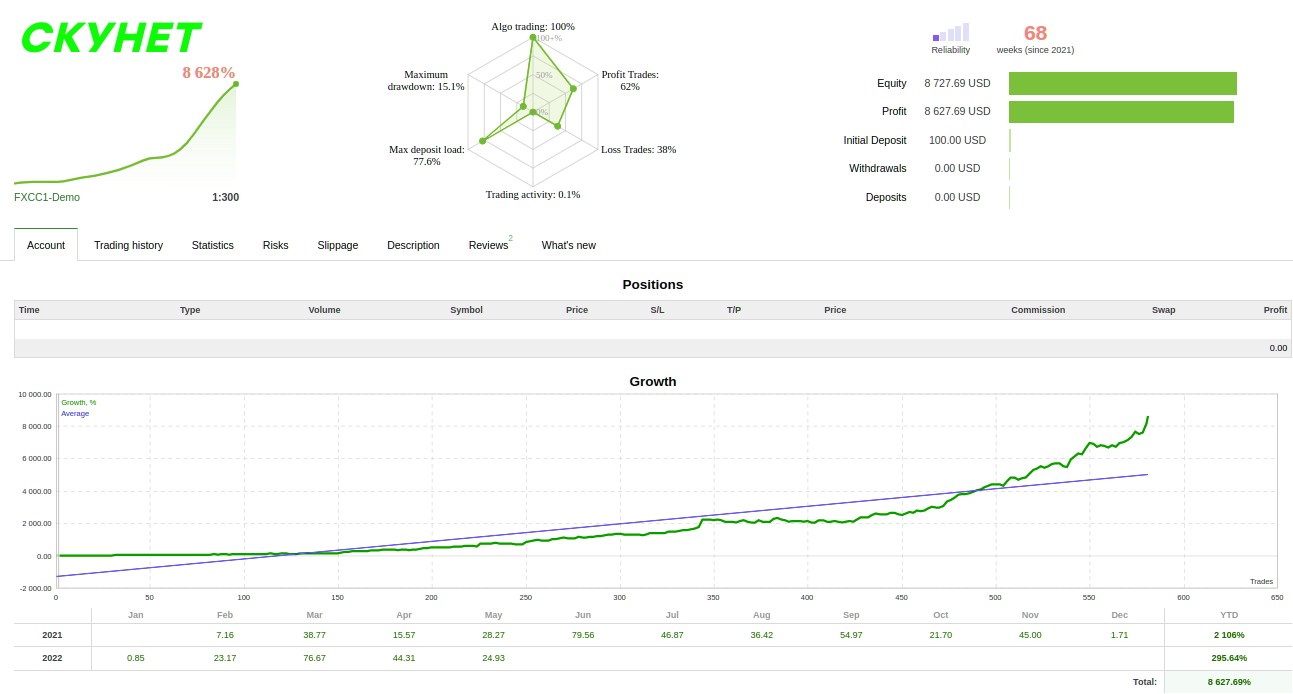
Task: Switch to the Description tab
Action: tap(413, 245)
